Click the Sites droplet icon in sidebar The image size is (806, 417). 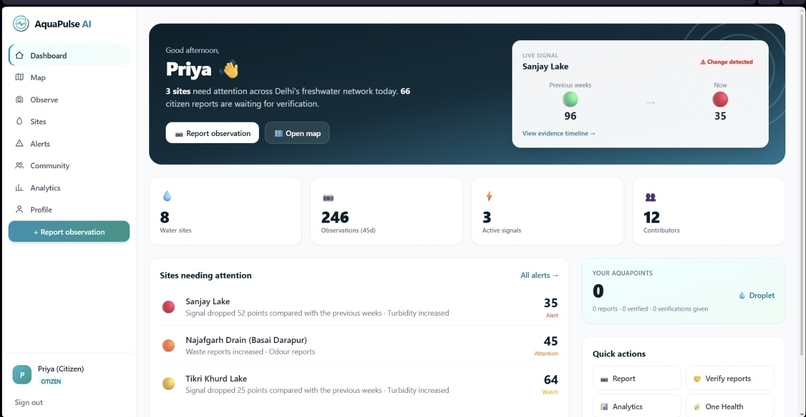[x=20, y=122]
